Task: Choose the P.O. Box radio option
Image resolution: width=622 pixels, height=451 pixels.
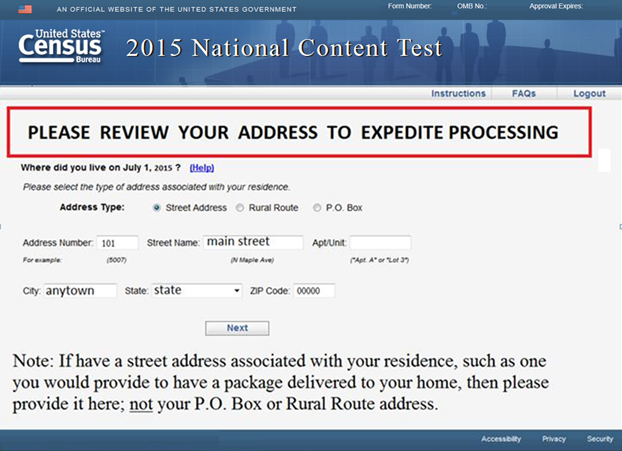Action: [x=317, y=208]
